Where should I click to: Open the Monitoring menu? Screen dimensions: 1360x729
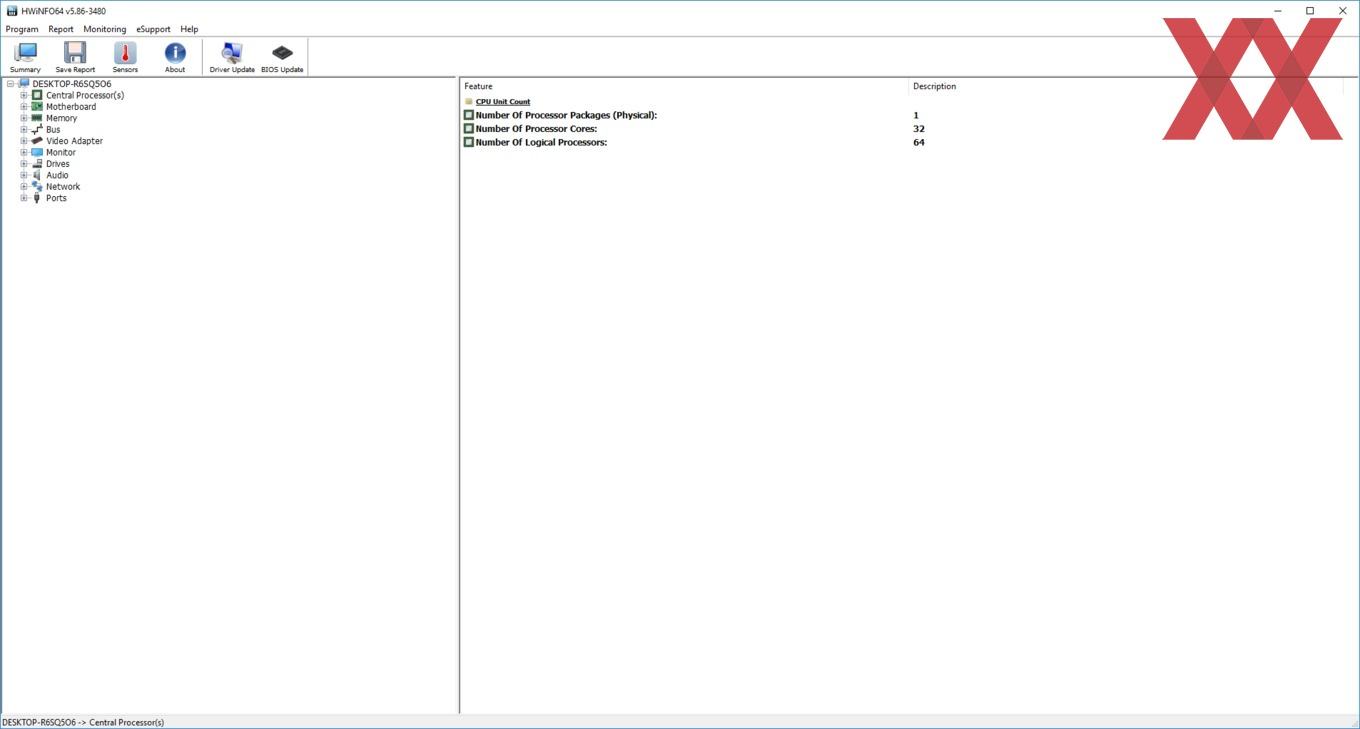[x=105, y=29]
